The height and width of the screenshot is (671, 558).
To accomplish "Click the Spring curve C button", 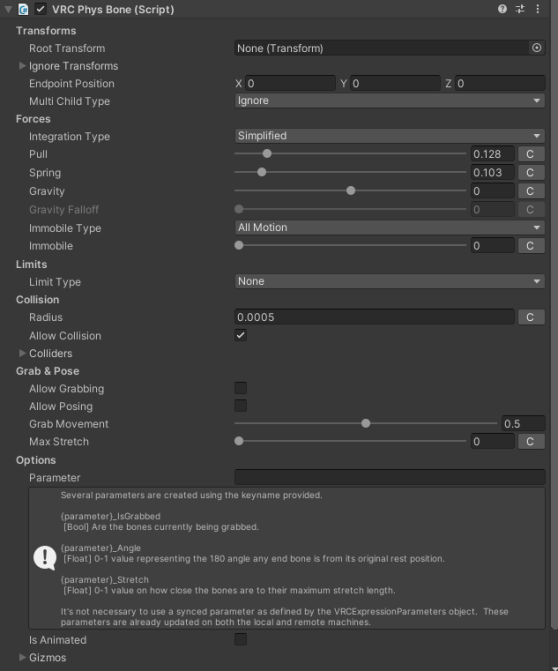I will (x=531, y=172).
